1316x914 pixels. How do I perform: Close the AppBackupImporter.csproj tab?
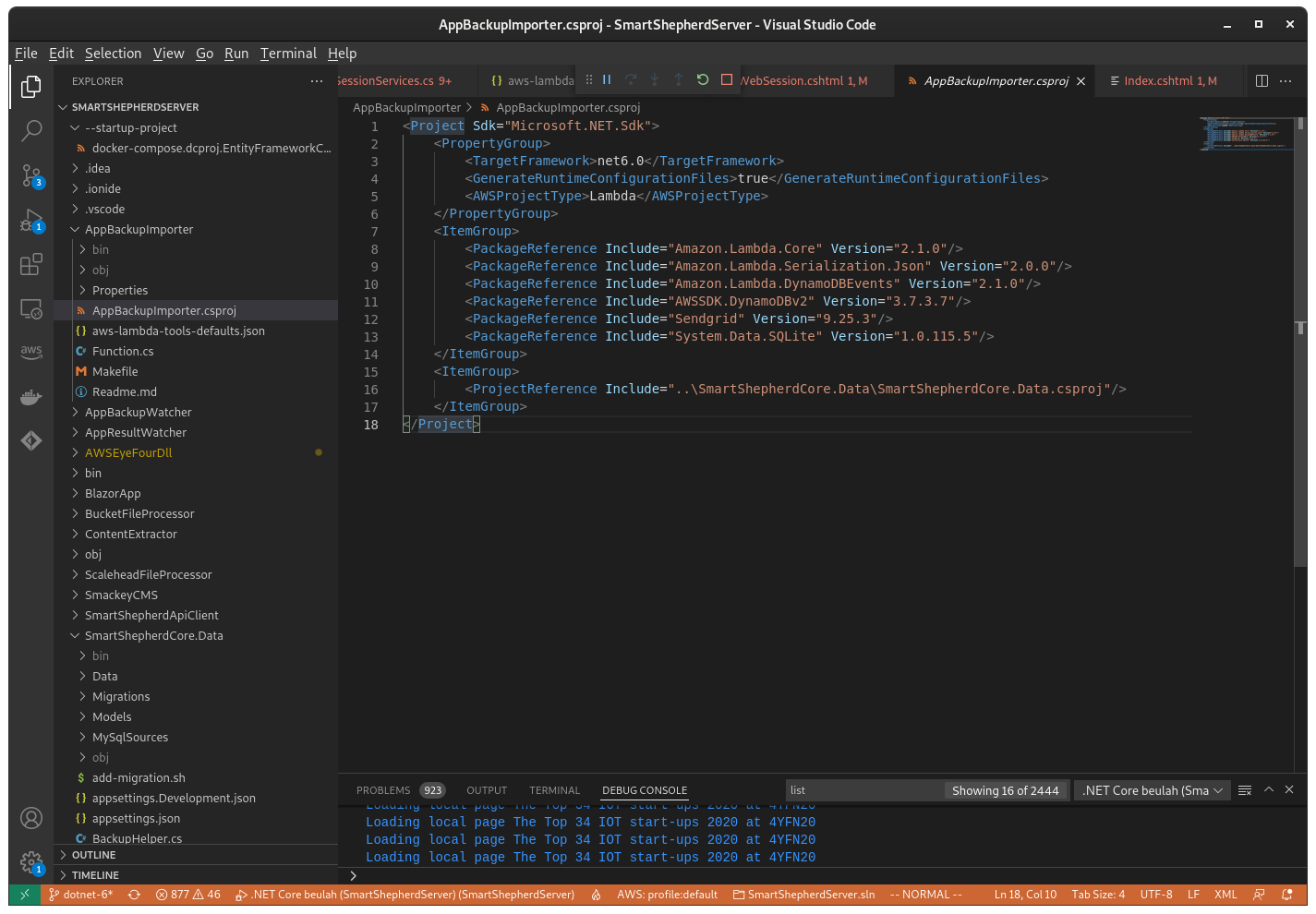(1081, 81)
